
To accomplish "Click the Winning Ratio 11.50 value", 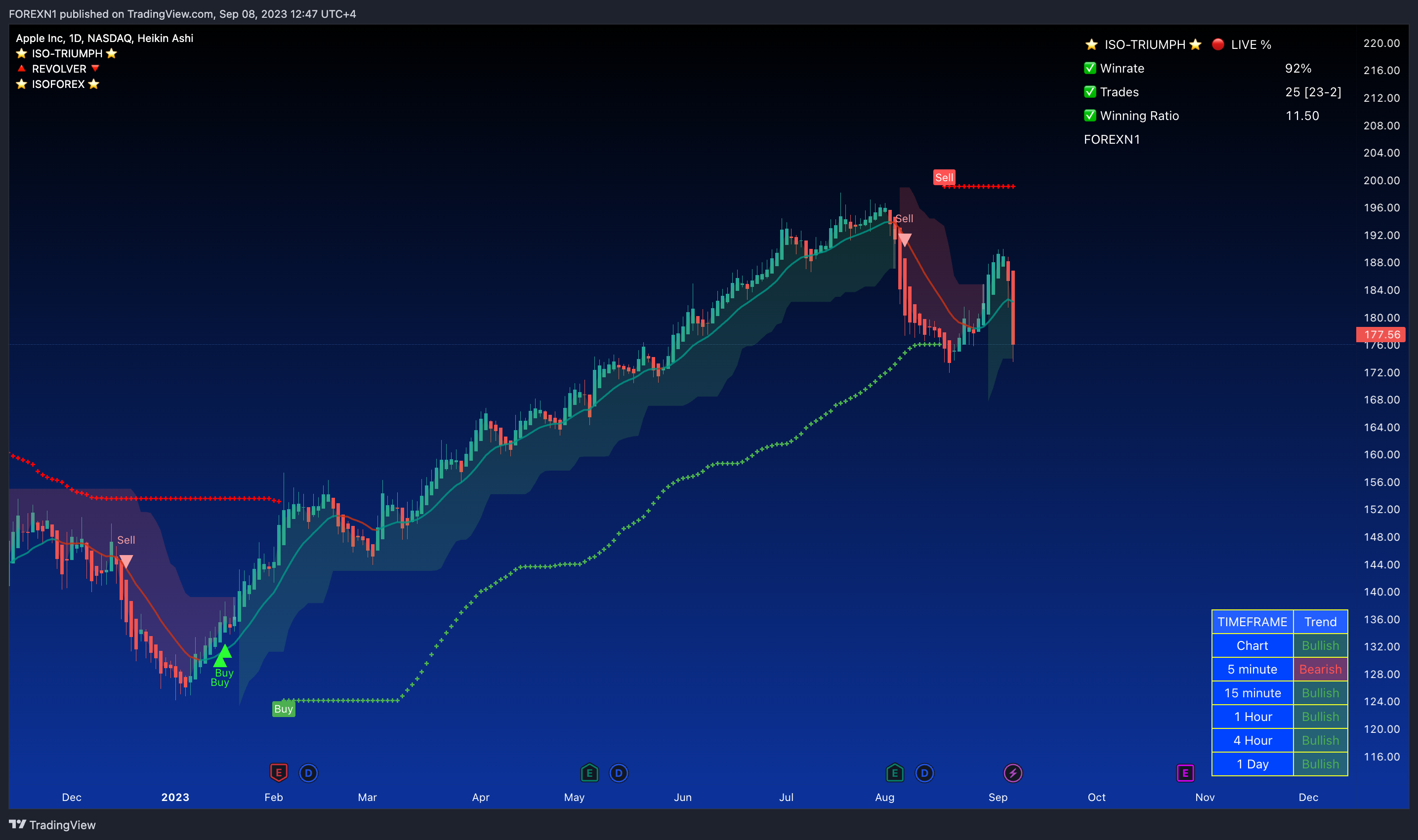I will (x=1302, y=116).
